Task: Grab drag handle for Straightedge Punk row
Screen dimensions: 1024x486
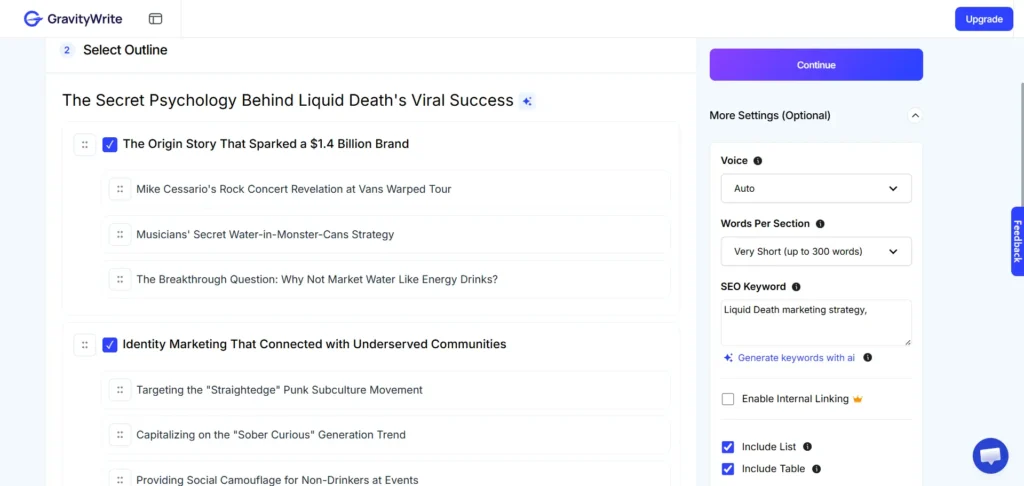Action: click(x=120, y=390)
